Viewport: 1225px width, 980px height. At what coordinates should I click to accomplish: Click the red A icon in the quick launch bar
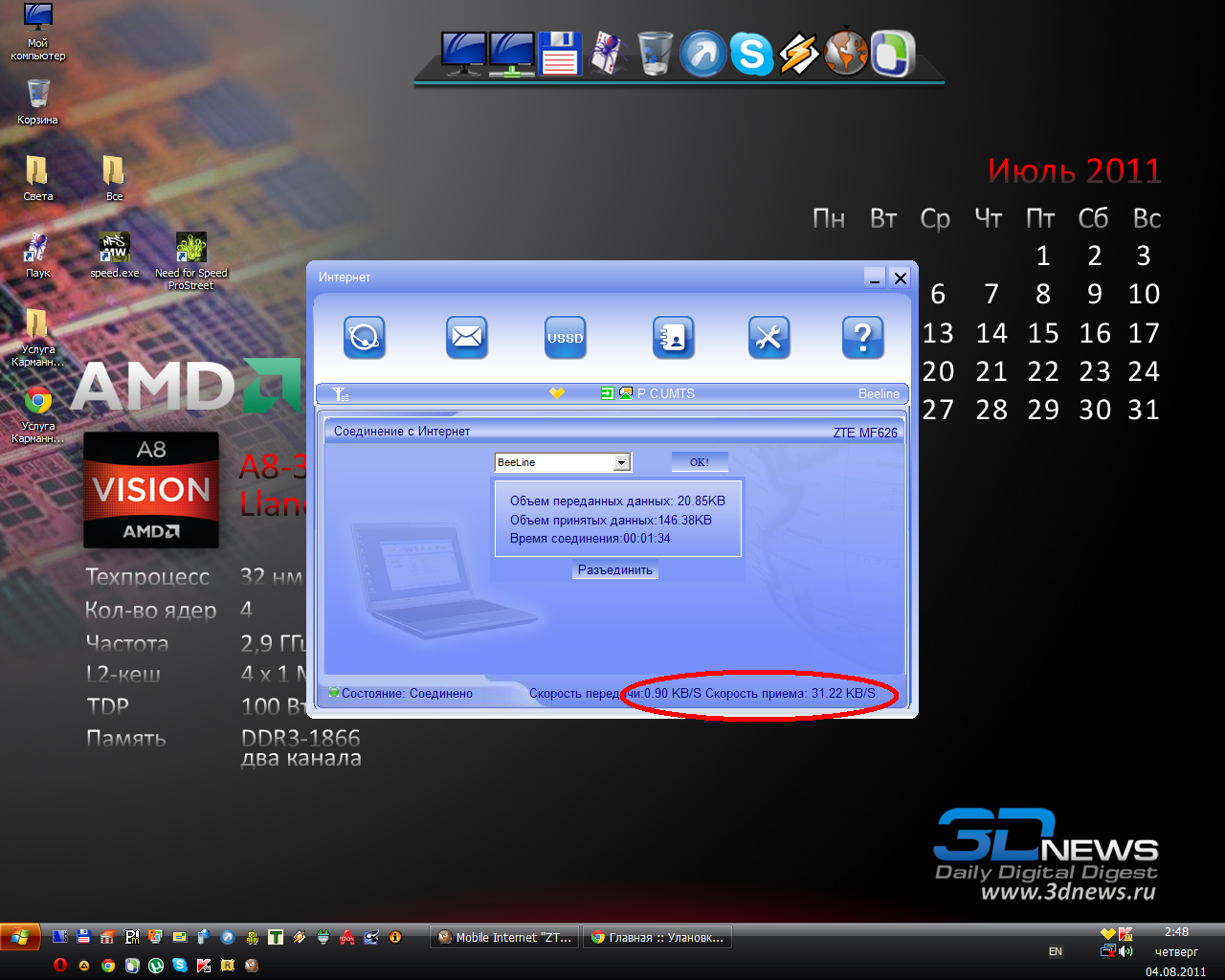click(x=347, y=938)
